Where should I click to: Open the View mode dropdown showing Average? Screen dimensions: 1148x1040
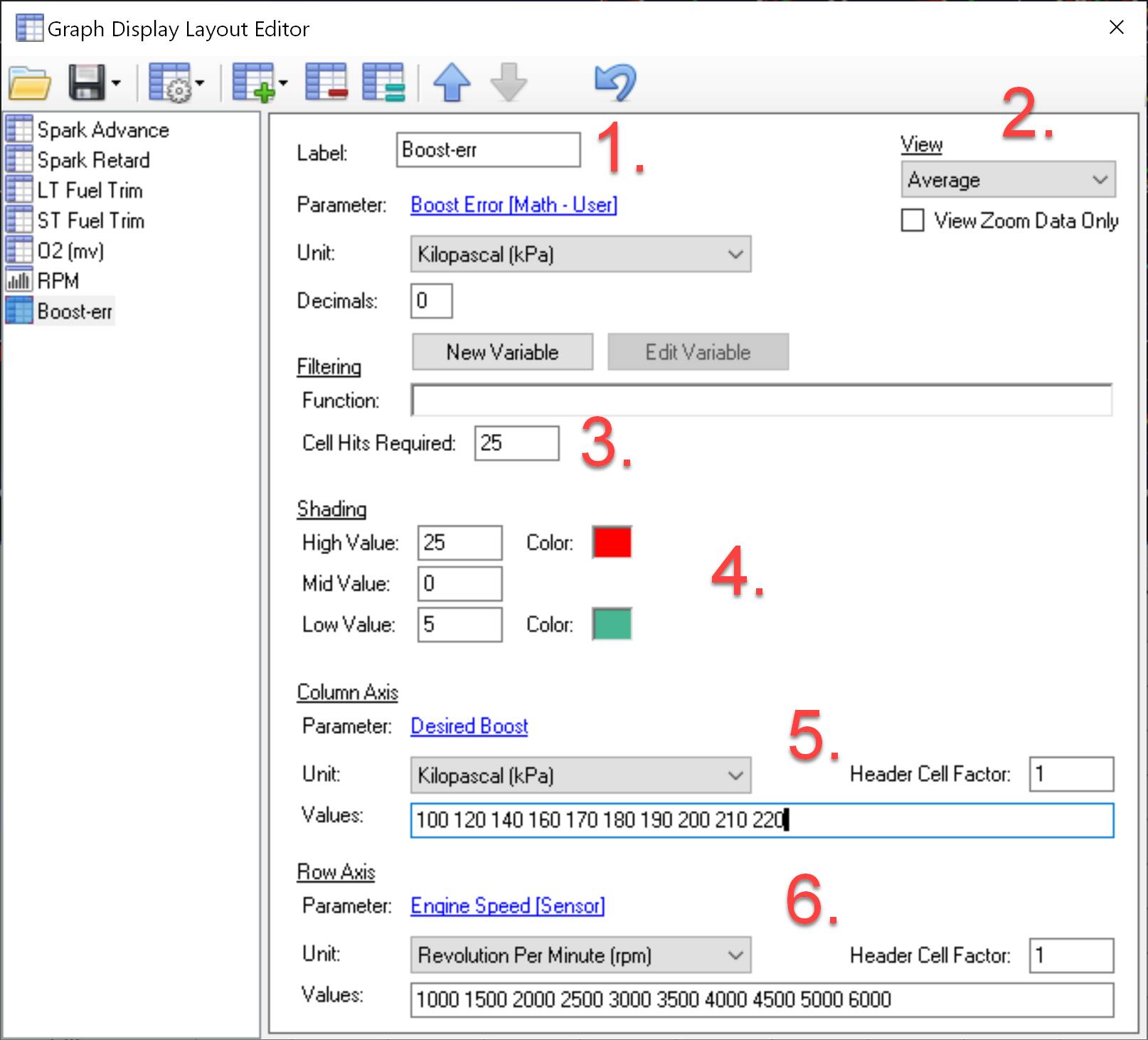[x=1009, y=179]
